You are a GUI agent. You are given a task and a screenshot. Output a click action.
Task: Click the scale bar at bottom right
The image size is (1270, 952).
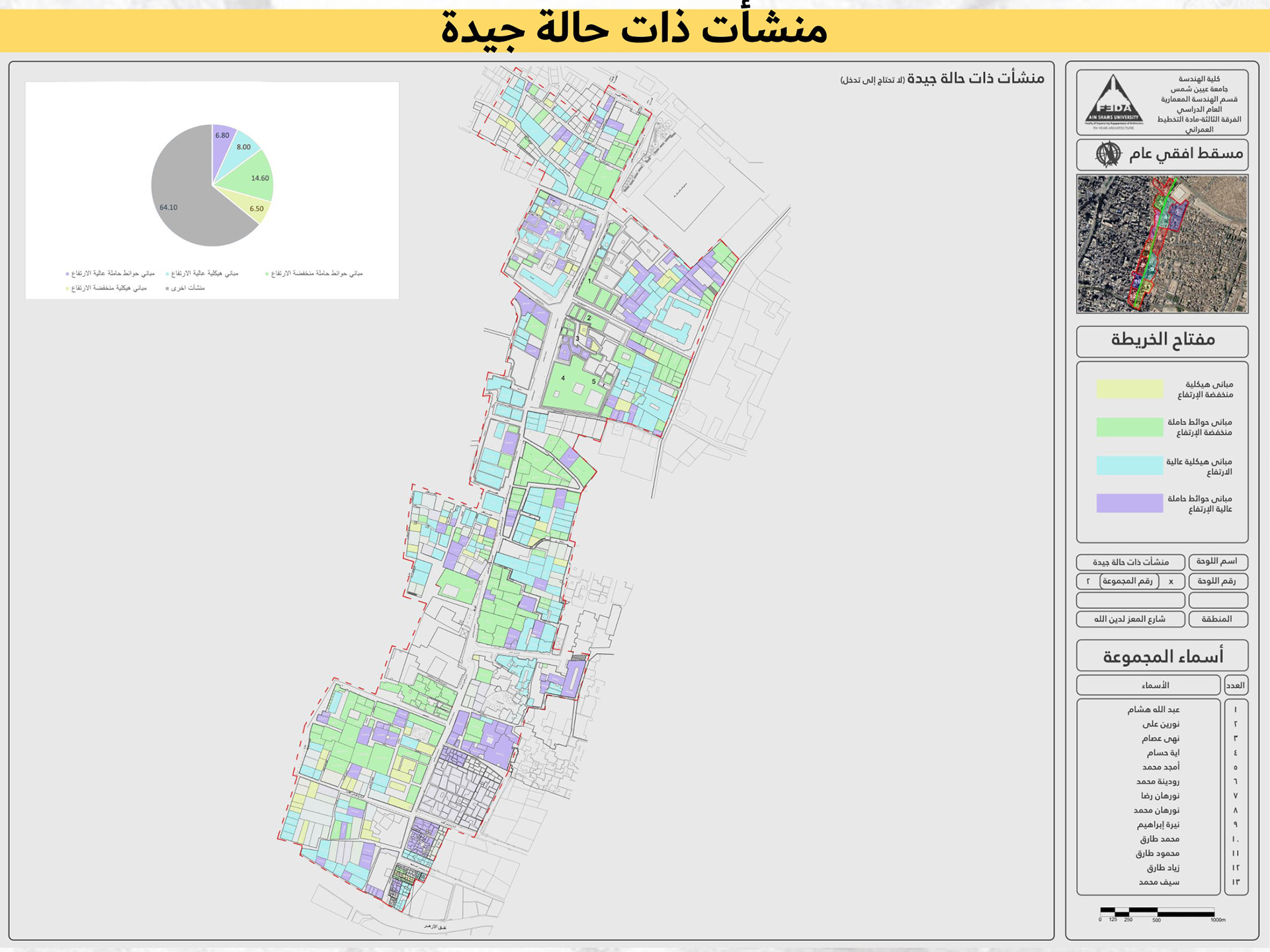click(x=1158, y=913)
